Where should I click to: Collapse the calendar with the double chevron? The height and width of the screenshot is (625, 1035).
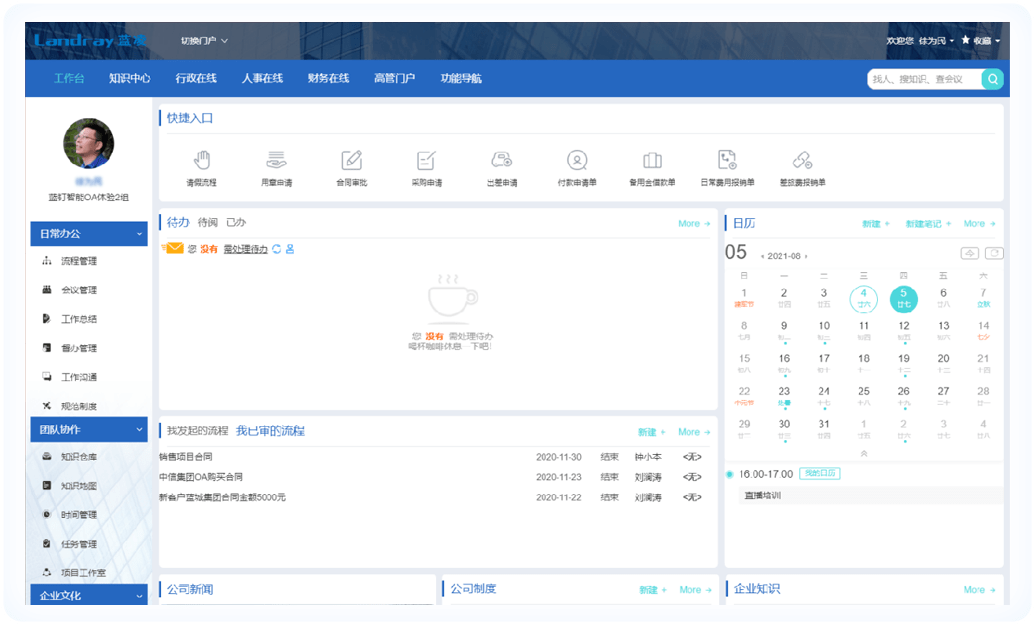864,453
